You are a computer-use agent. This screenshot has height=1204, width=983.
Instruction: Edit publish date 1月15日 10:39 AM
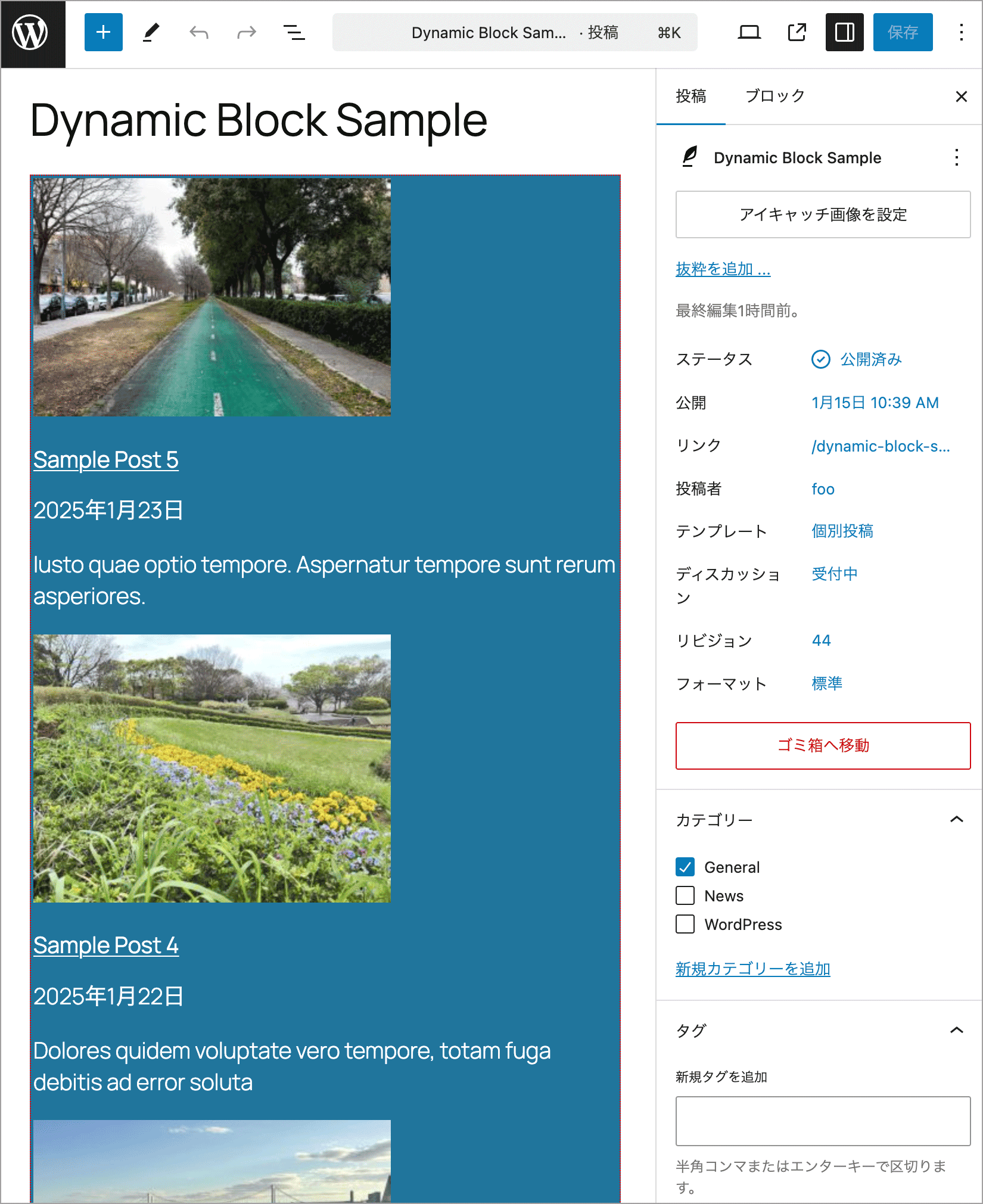pos(875,403)
